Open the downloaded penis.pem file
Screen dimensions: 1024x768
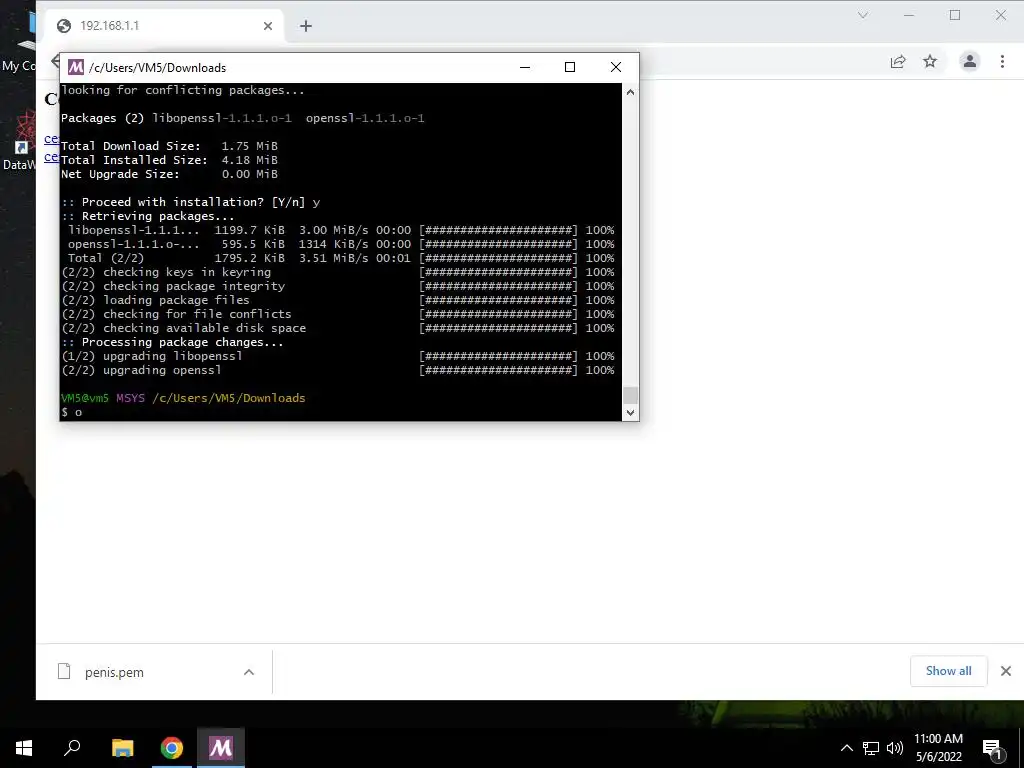(x=114, y=672)
